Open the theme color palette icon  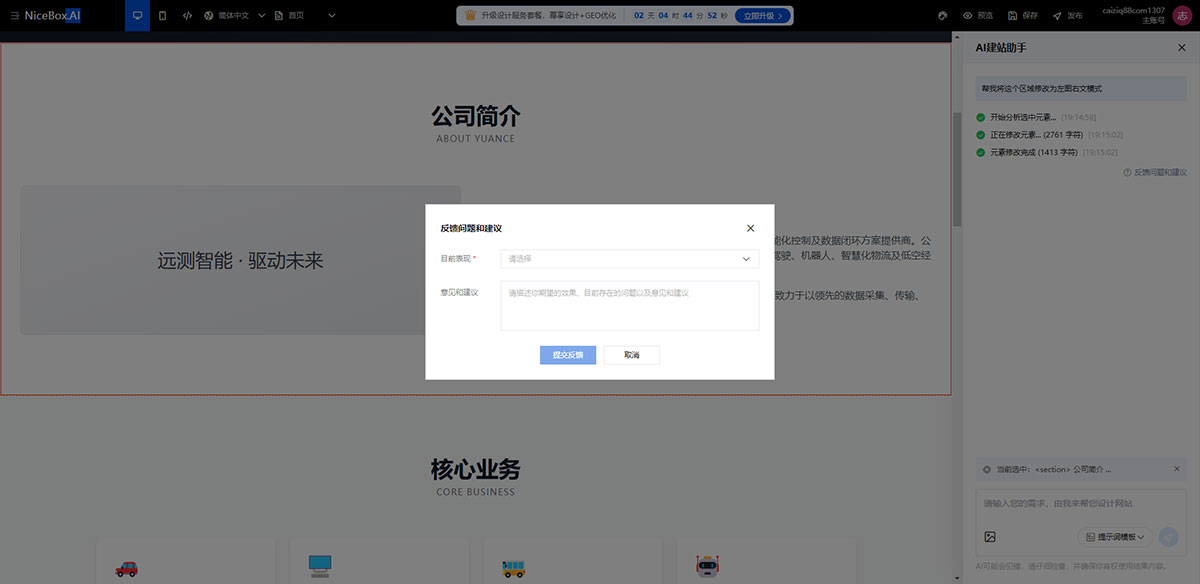[943, 16]
